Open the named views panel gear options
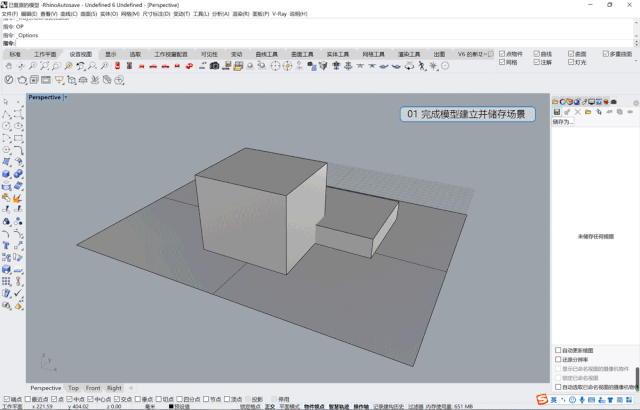 click(636, 103)
